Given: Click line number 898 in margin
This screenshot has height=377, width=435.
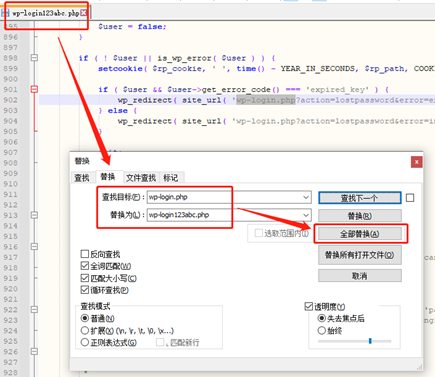Looking at the screenshot, I should 11,58.
